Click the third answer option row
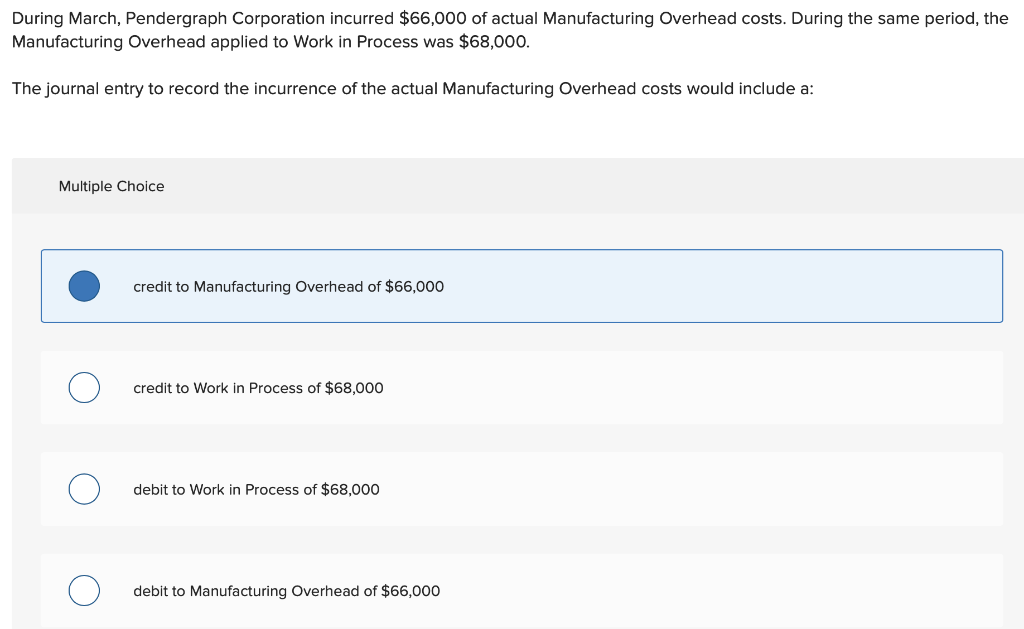1024x629 pixels. pyautogui.click(x=522, y=489)
